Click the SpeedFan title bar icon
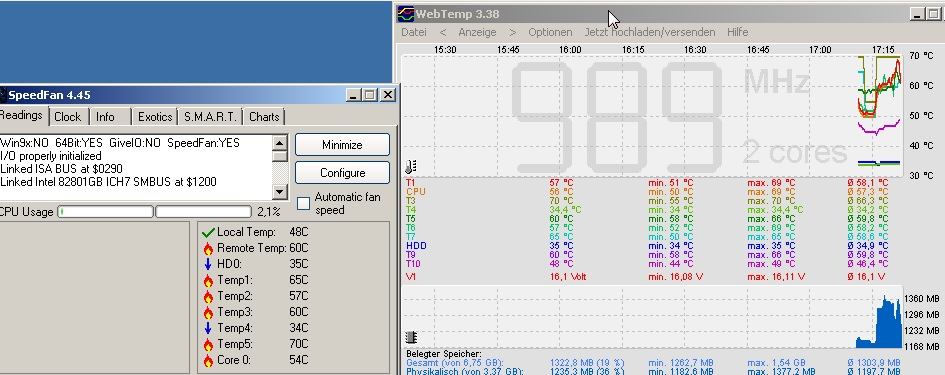The width and height of the screenshot is (945, 375). pyautogui.click(x=2, y=95)
